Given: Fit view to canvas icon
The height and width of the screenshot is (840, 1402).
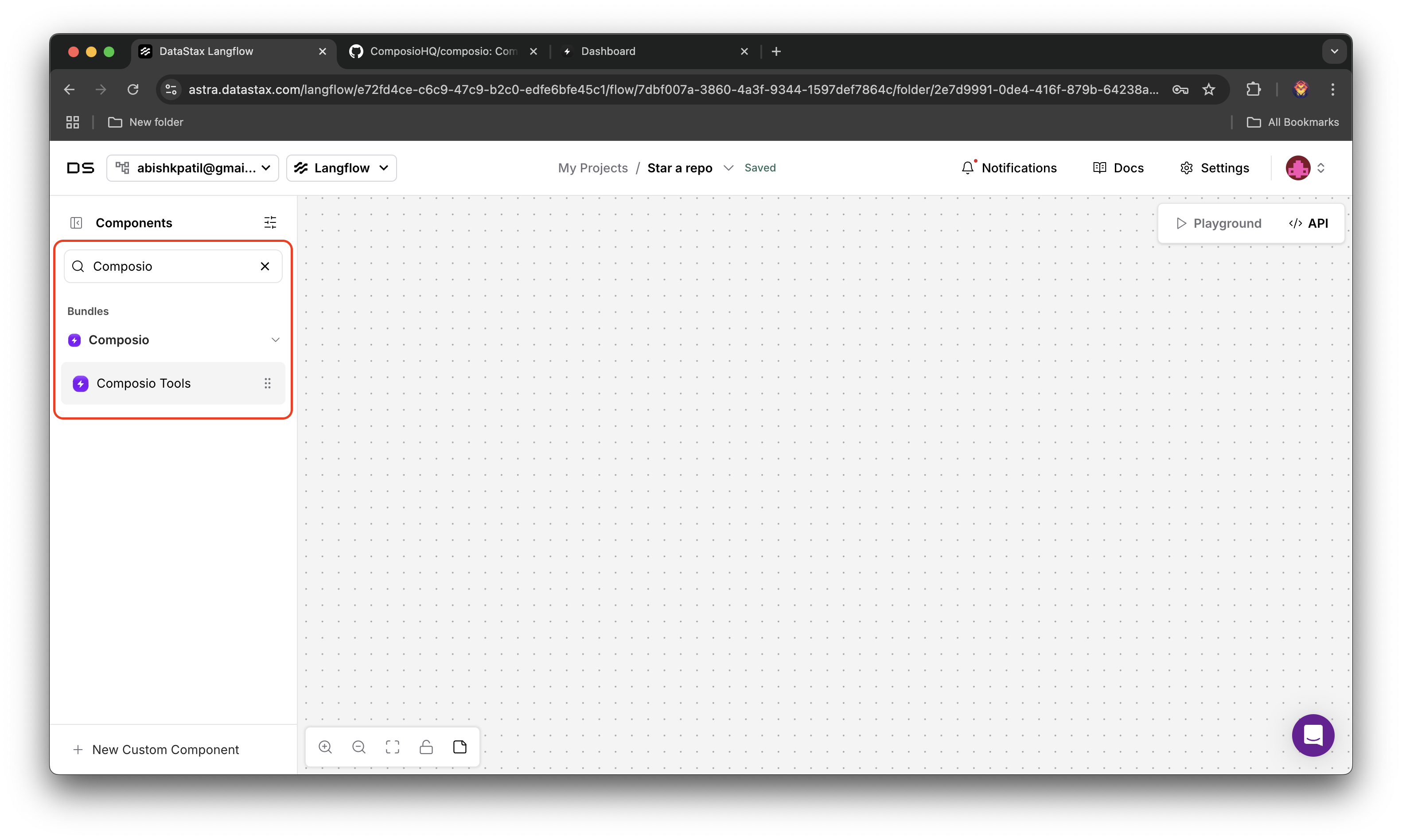Looking at the screenshot, I should (x=392, y=747).
